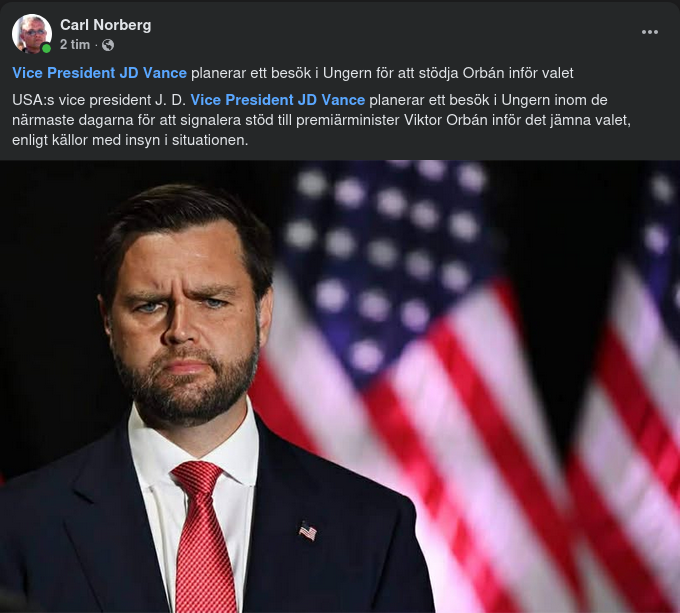The width and height of the screenshot is (680, 613).
Task: Click the text "enligt källor med insyn i situationen"
Action: click(x=131, y=140)
